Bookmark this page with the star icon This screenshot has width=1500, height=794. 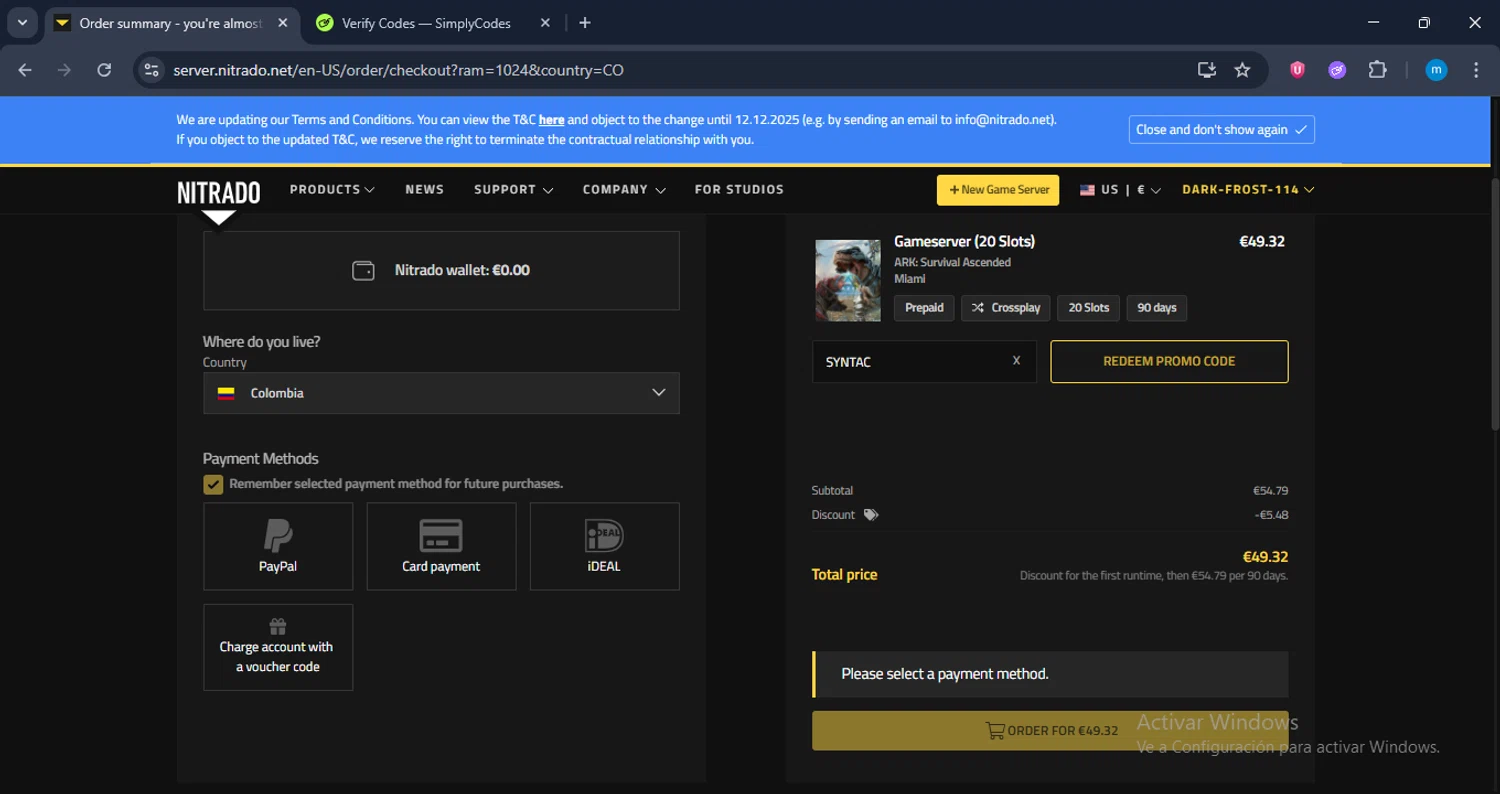[1242, 70]
